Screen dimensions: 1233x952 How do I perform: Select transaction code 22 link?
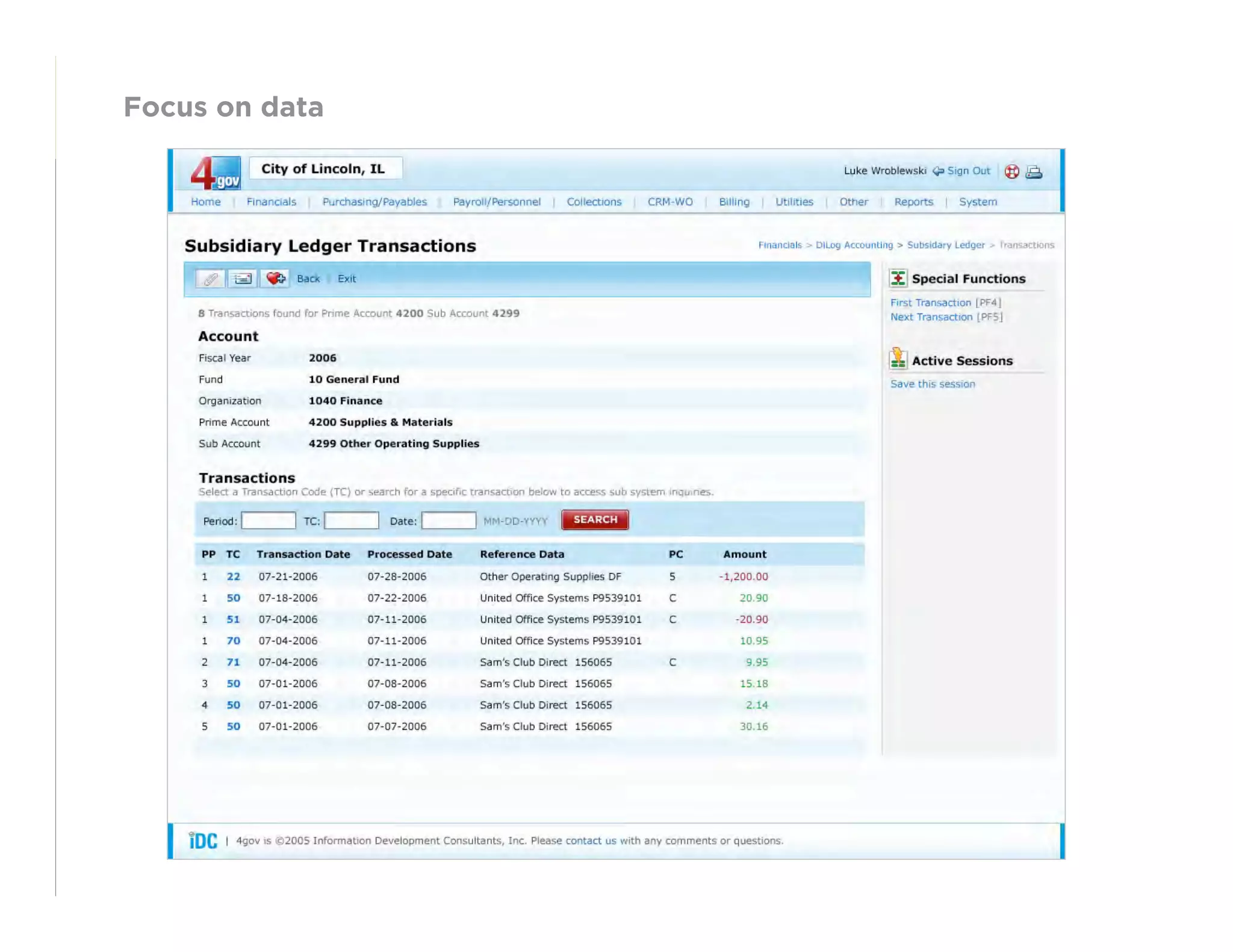[233, 576]
